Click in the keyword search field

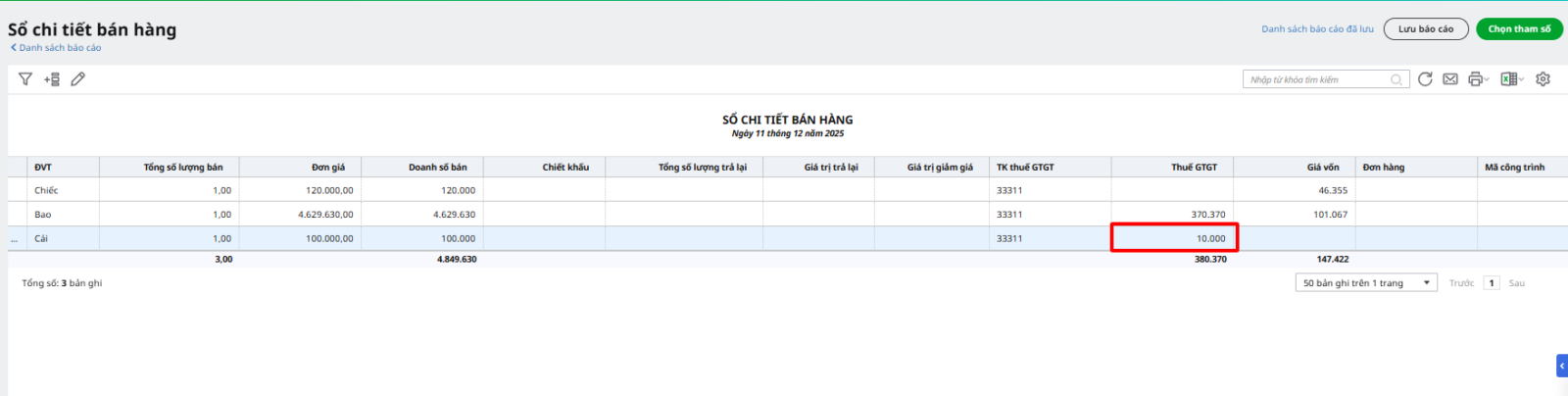pyautogui.click(x=1316, y=80)
